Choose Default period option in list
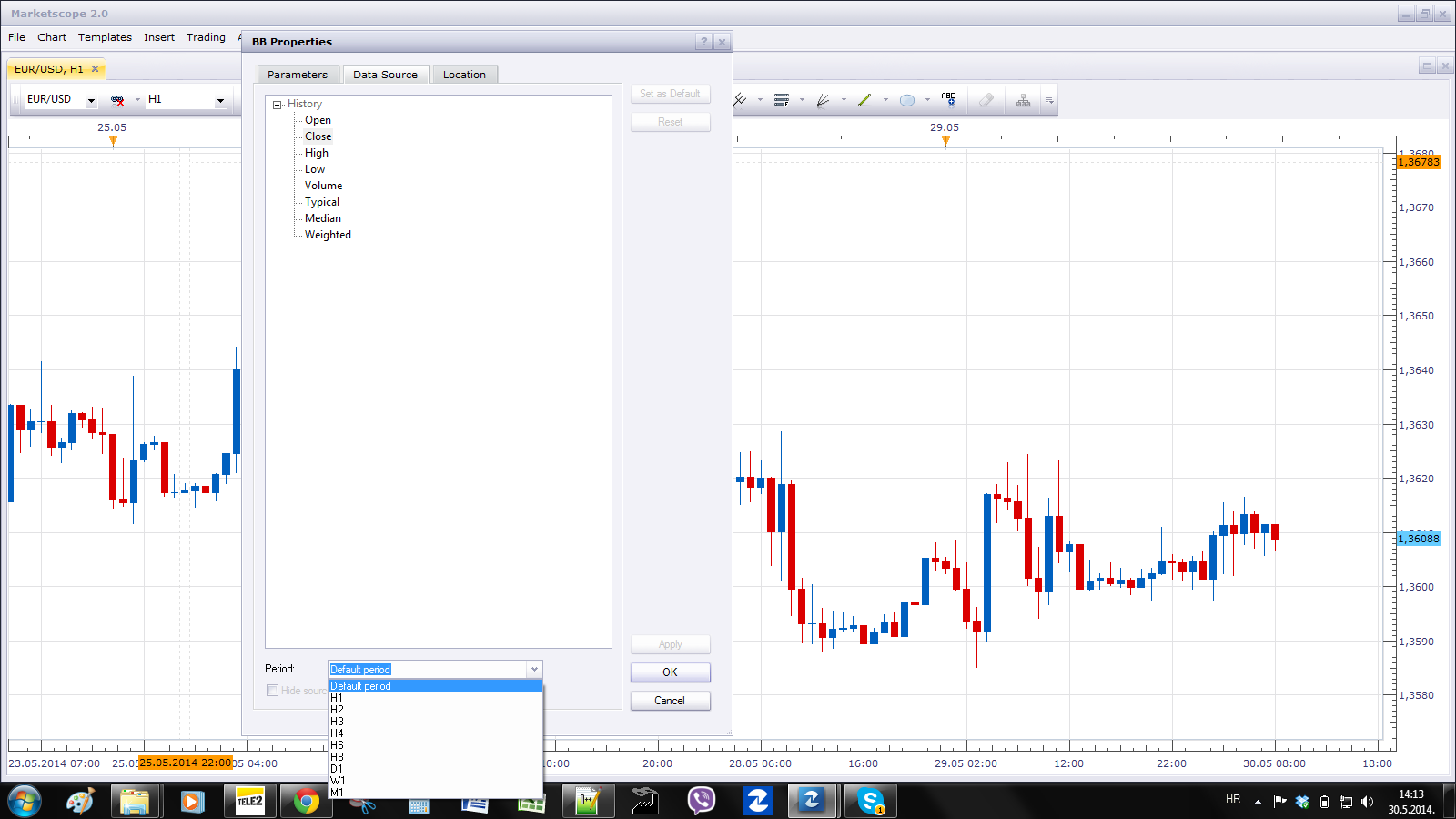This screenshot has width=1456, height=819. (435, 686)
